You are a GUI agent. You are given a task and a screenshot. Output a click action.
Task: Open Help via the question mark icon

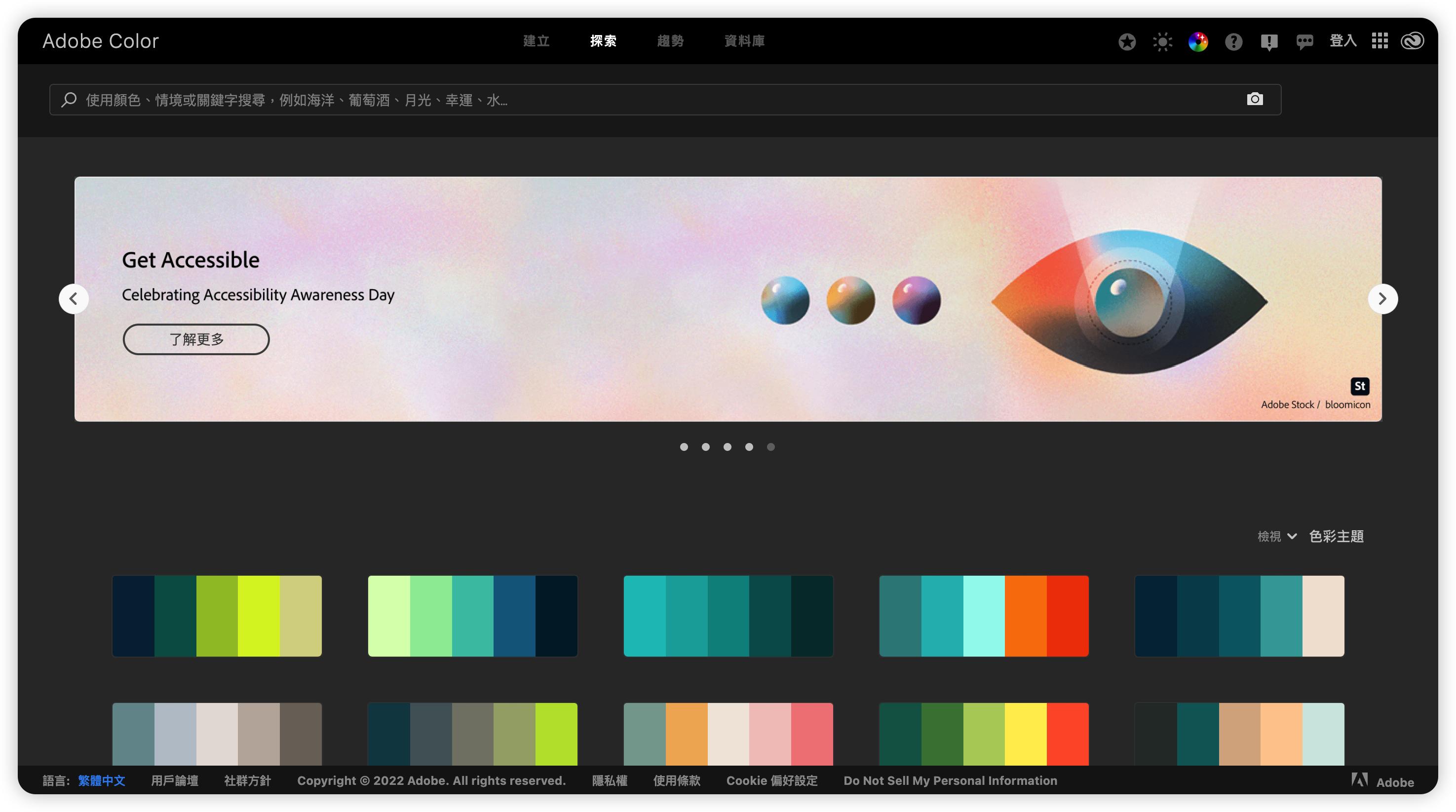[1234, 40]
